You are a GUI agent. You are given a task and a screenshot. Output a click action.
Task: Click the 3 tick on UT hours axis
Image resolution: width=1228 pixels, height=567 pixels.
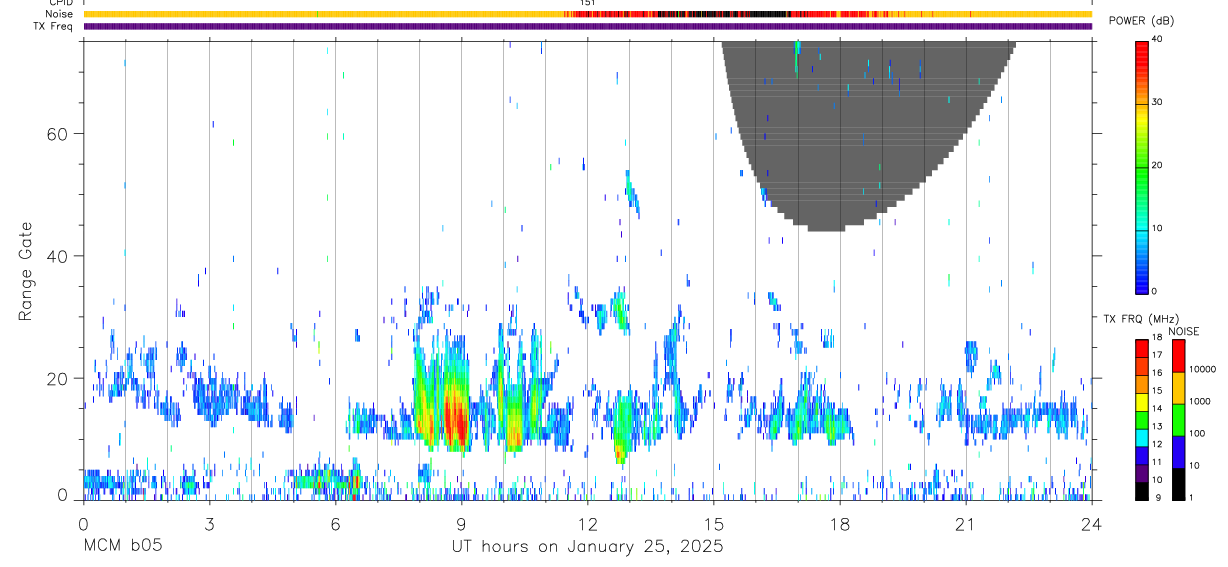[209, 523]
